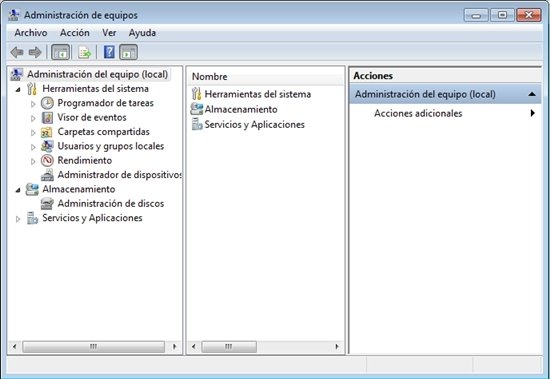
Task: Collapse the Herramientas del sistema node
Action: tap(18, 89)
